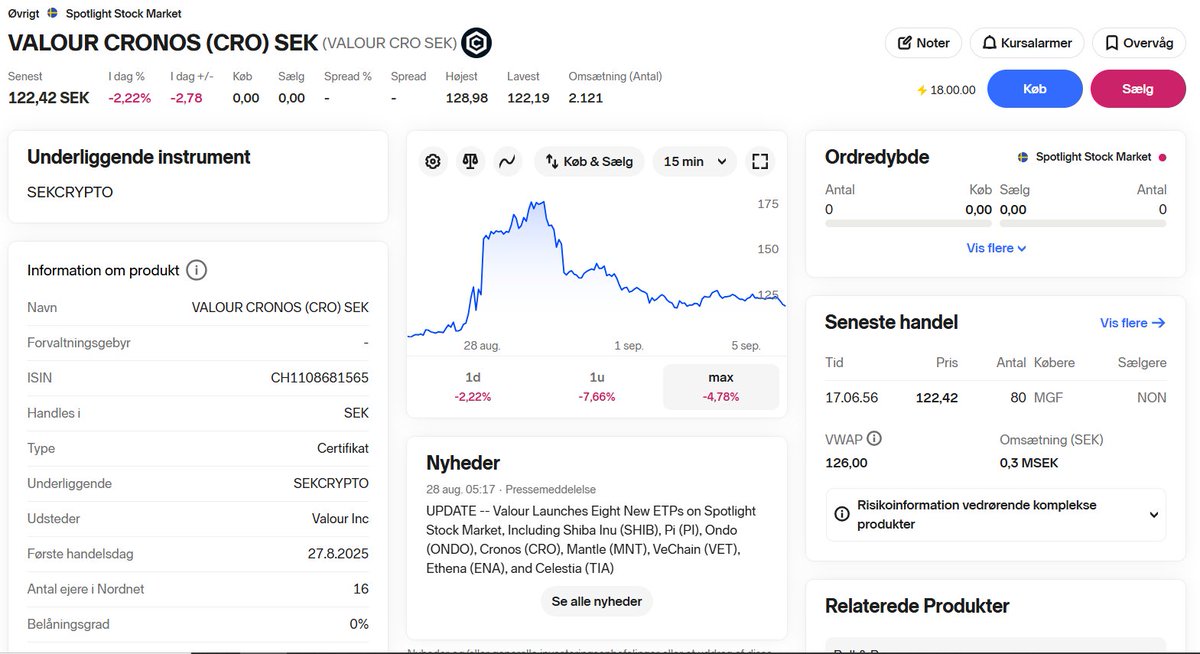Click the blue Køb button

click(x=1034, y=88)
